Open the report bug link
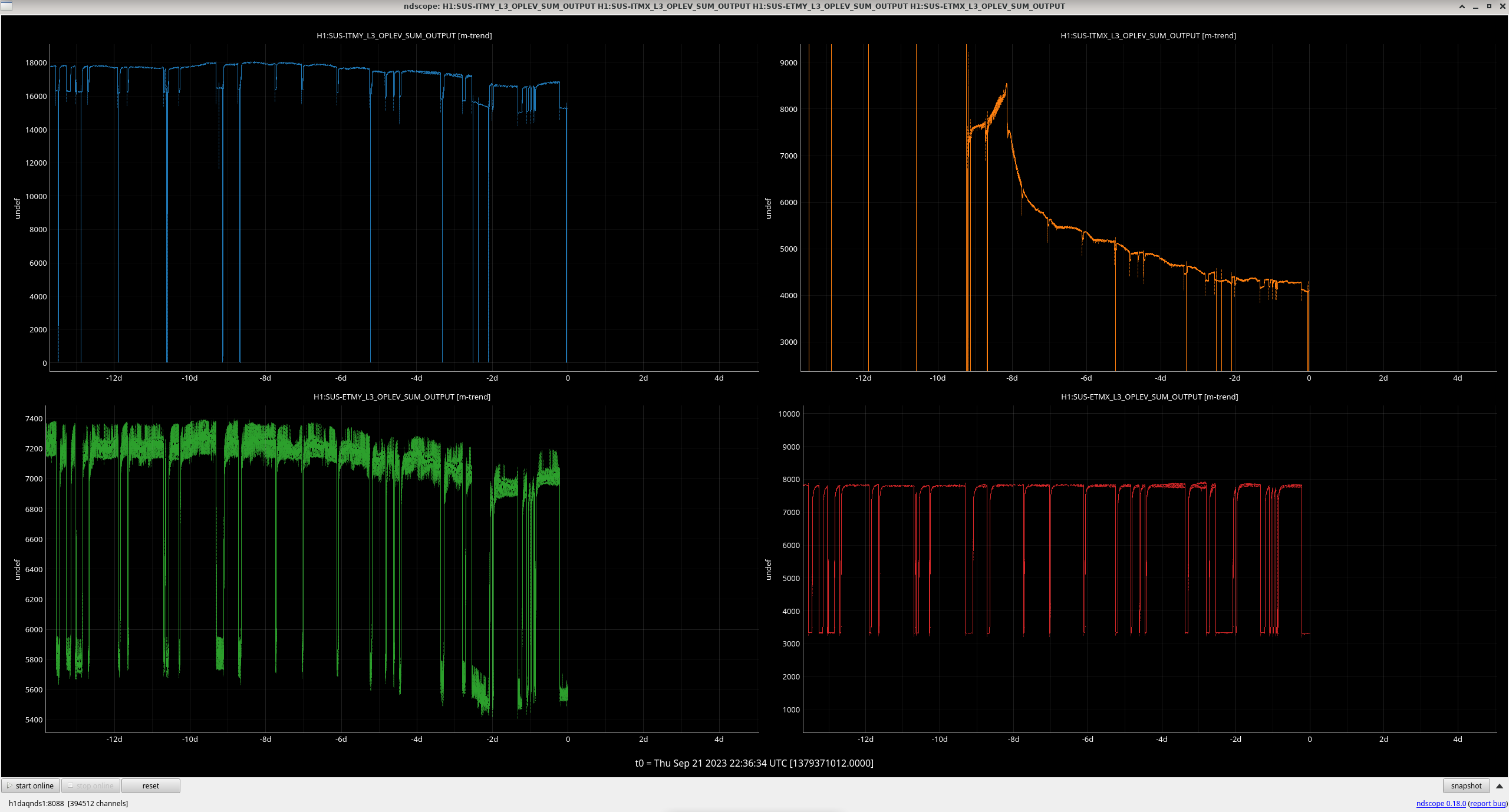The width and height of the screenshot is (1509, 812). pyautogui.click(x=1488, y=803)
